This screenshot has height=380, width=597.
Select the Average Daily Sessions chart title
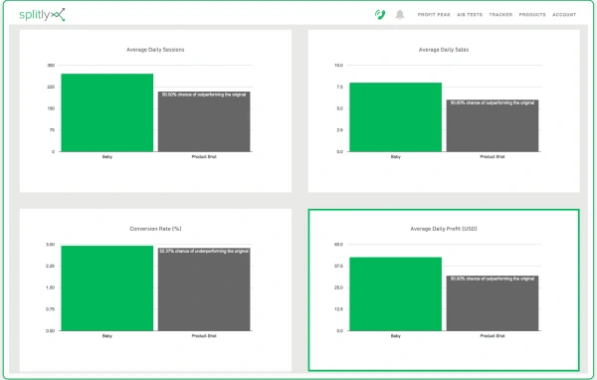(x=155, y=49)
